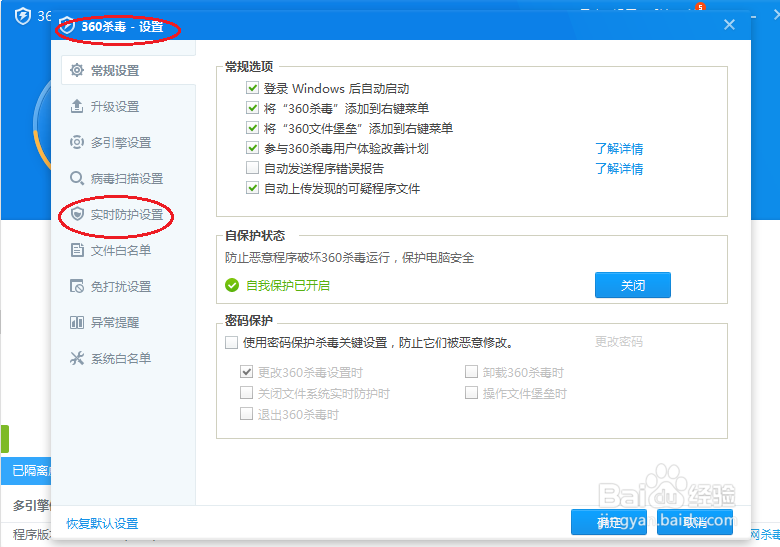Click the magnifier icon beside 病毒扫描设置
The height and width of the screenshot is (547, 780).
pos(77,178)
